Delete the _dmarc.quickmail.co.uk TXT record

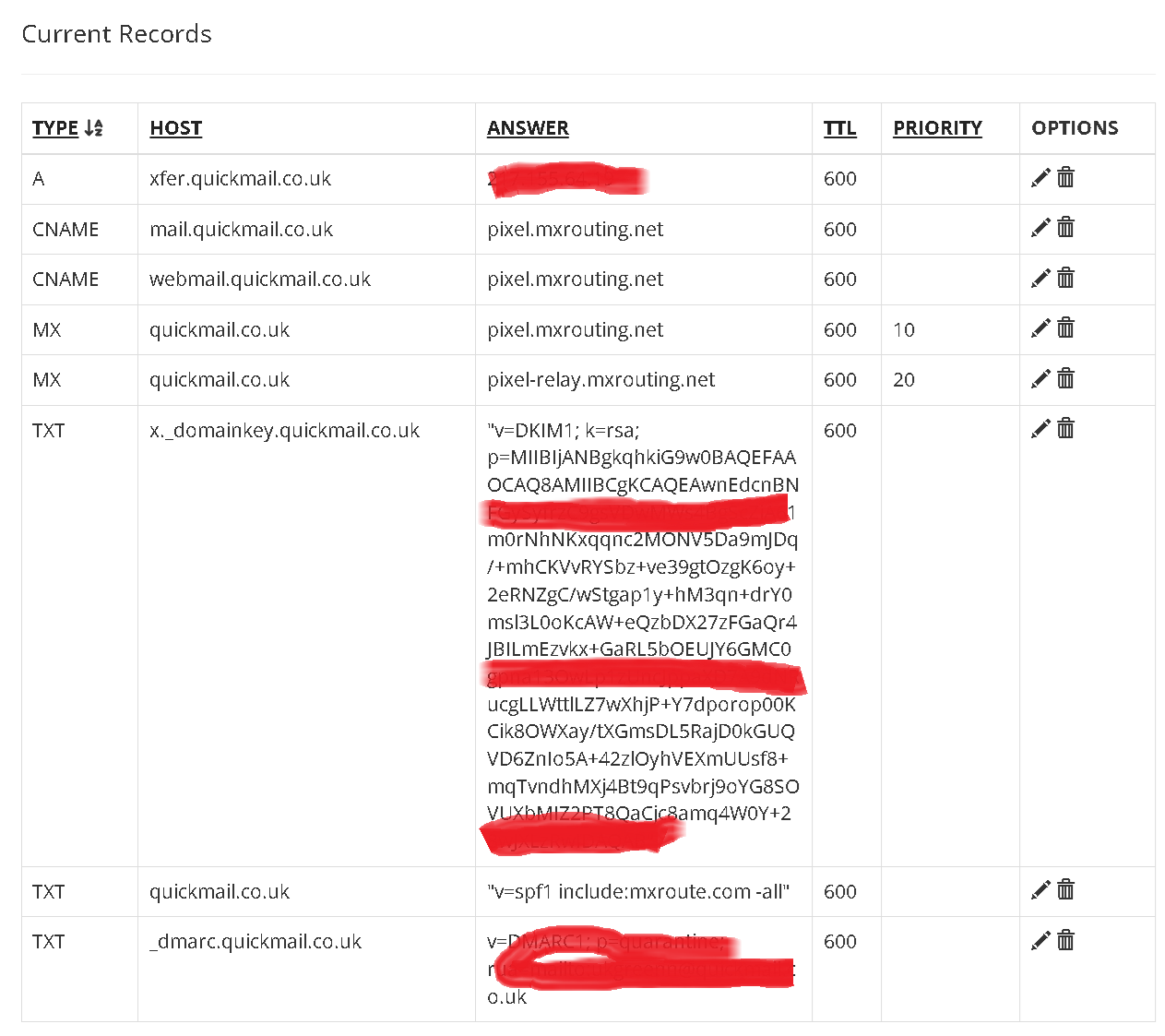(1065, 940)
